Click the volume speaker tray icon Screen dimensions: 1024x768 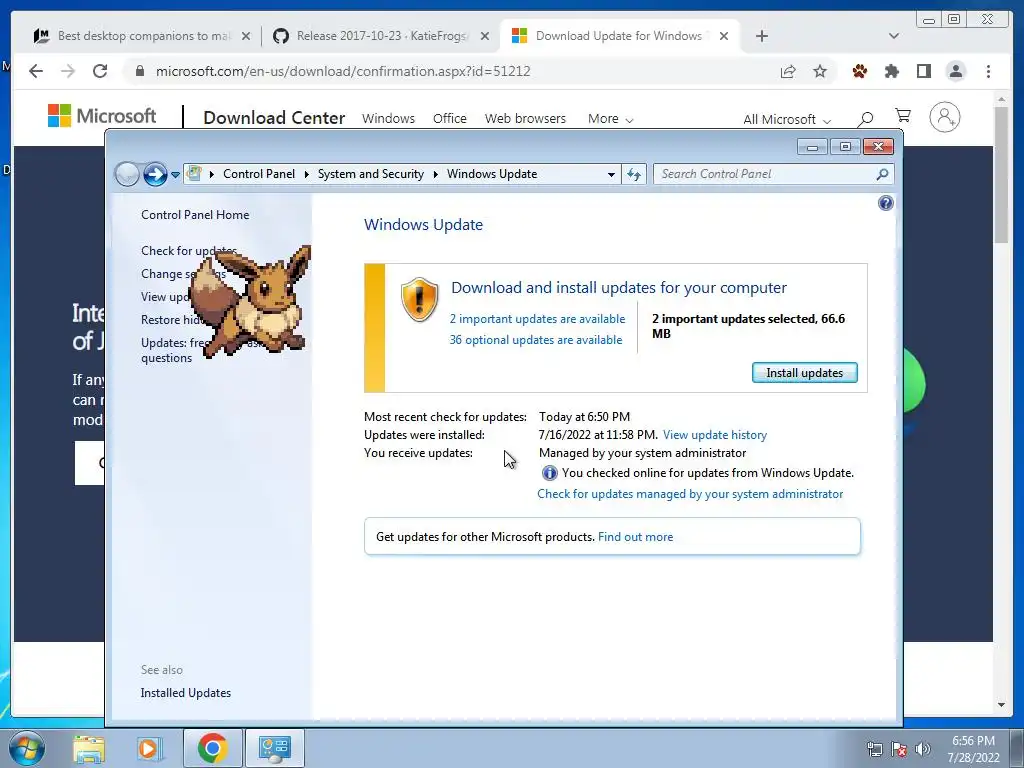pyautogui.click(x=923, y=749)
